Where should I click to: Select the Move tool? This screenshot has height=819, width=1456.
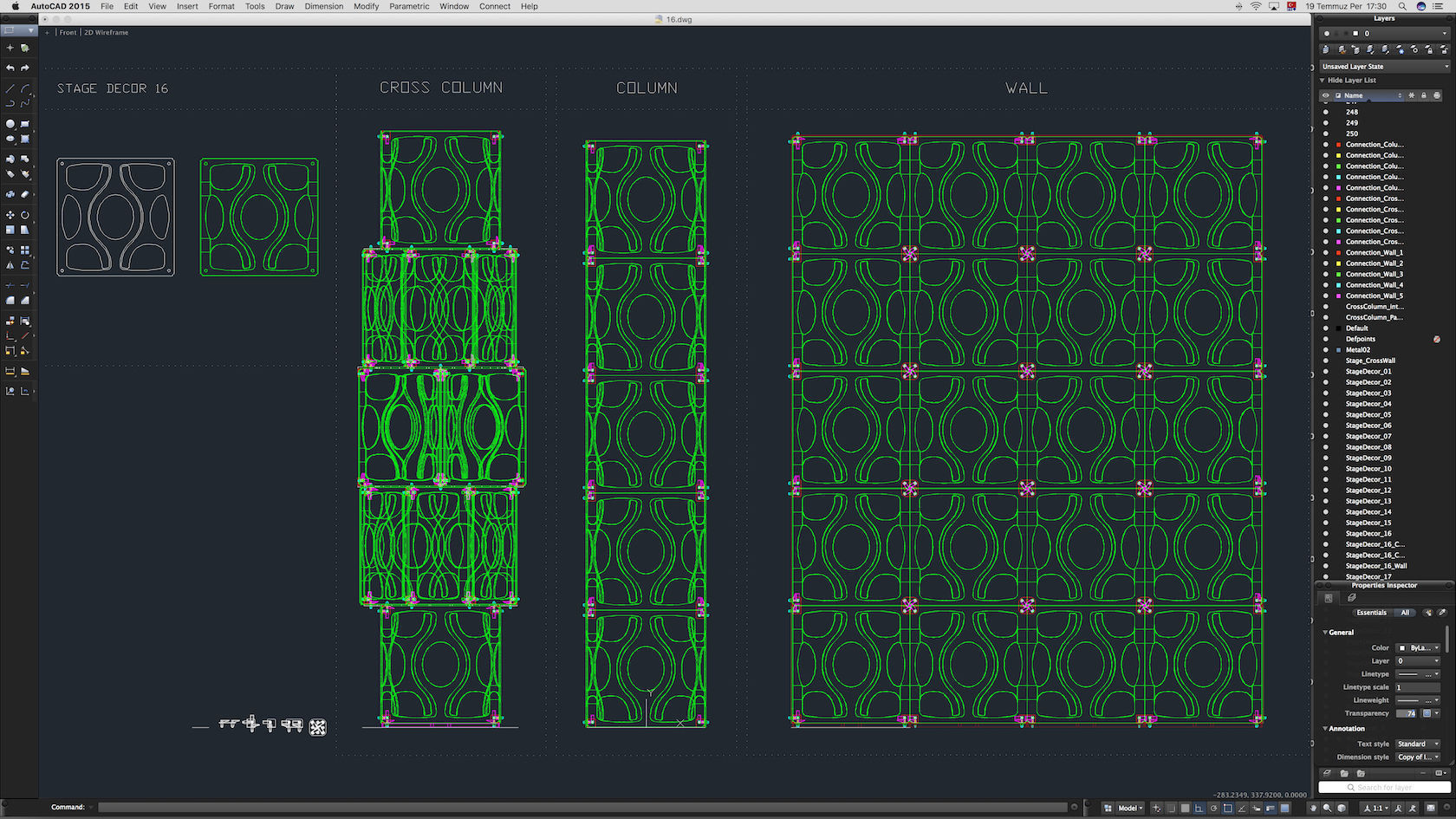[x=10, y=214]
